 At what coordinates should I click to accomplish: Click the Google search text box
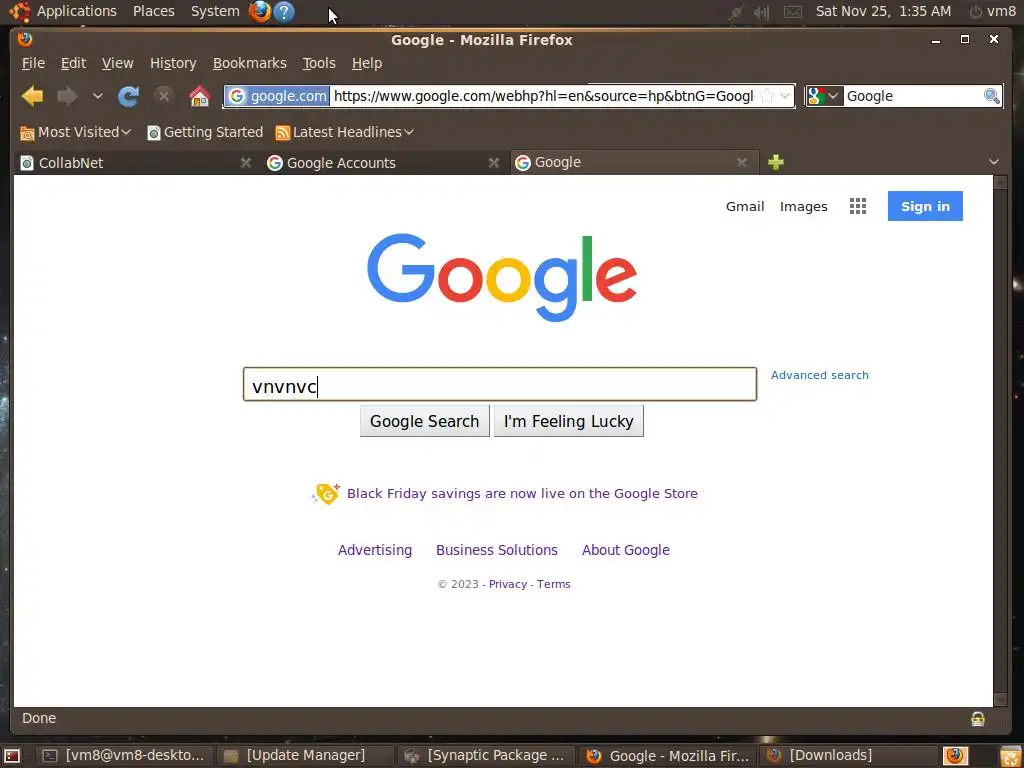tap(500, 384)
